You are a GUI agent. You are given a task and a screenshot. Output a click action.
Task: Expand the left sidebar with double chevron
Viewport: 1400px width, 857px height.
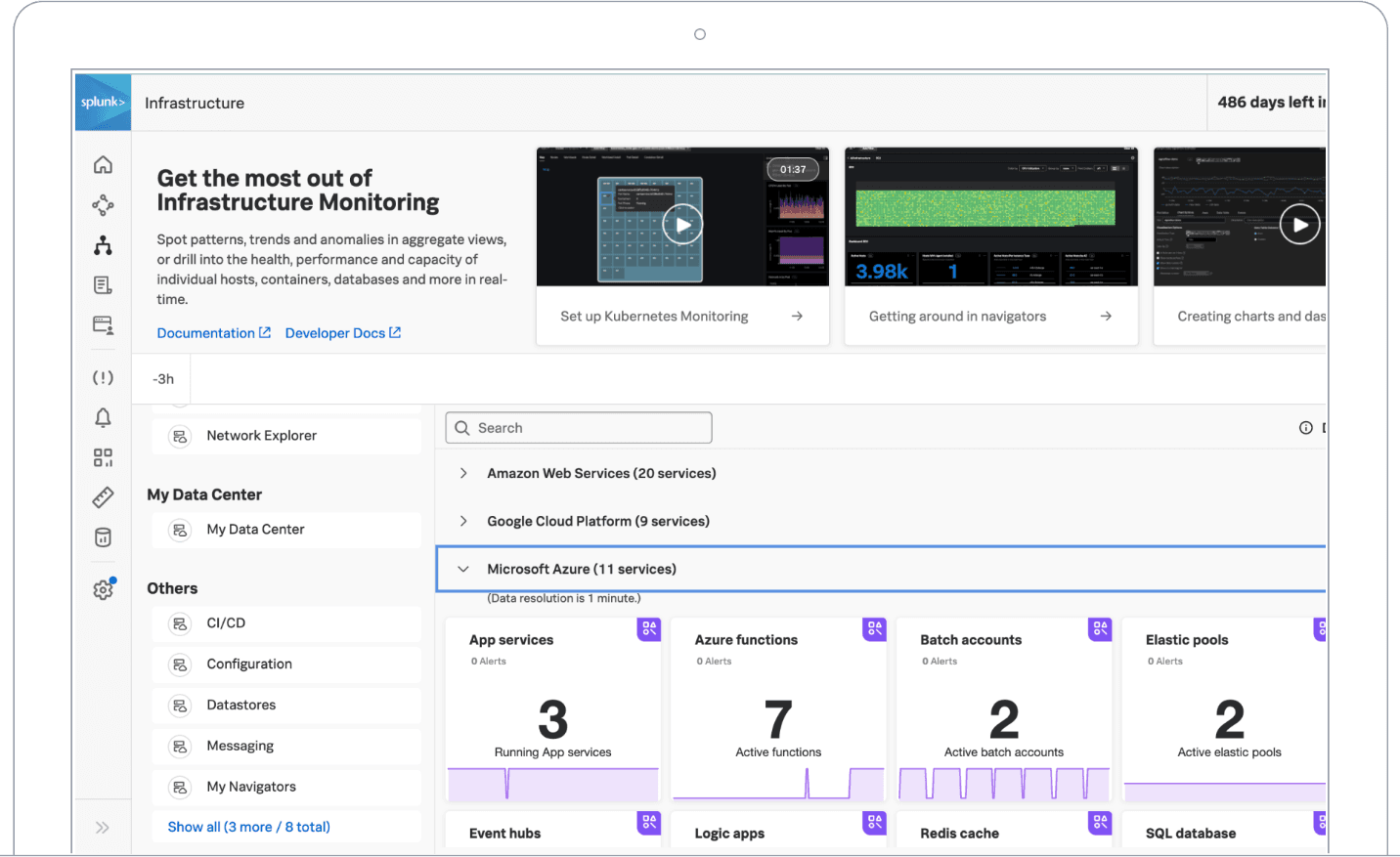103,828
